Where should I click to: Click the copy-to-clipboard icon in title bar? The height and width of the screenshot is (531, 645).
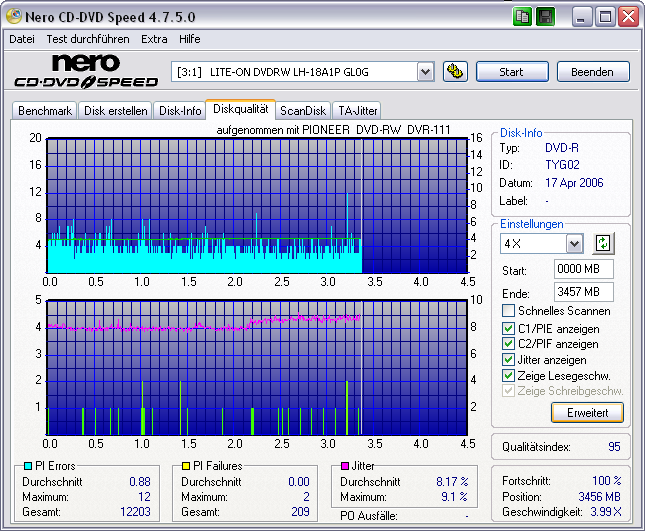pyautogui.click(x=523, y=17)
